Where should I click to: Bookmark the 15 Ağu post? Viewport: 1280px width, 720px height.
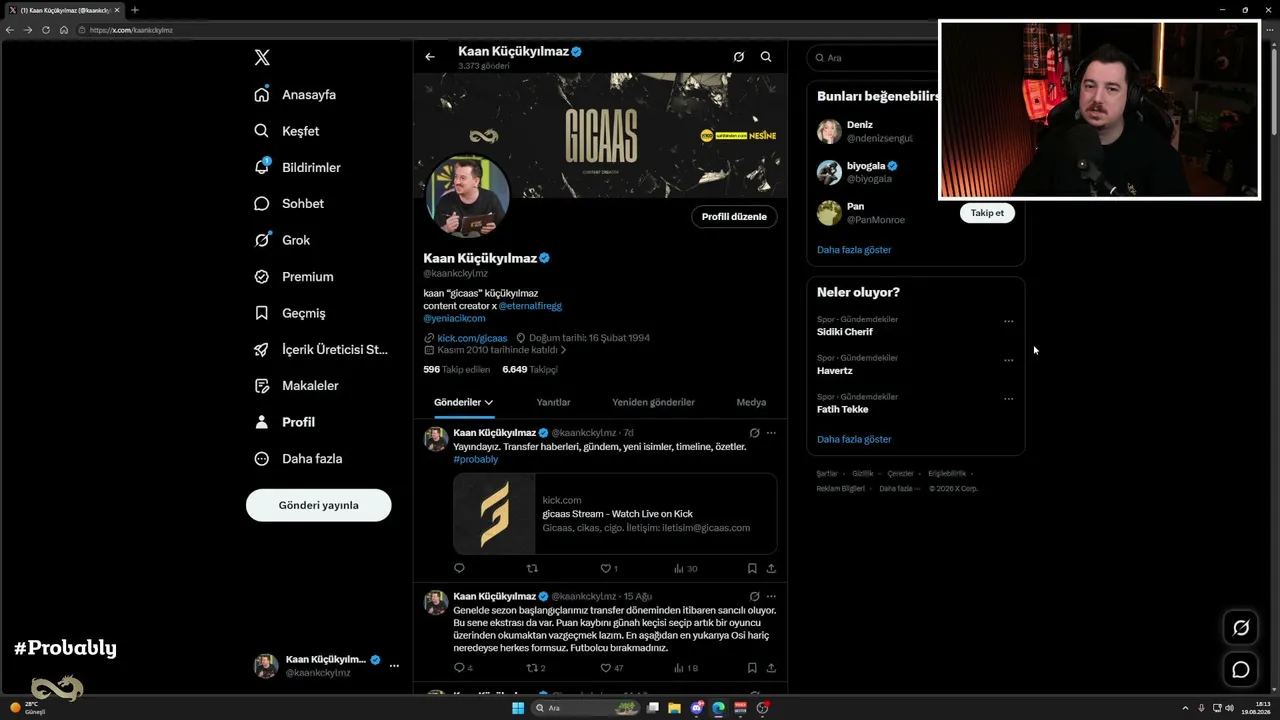click(x=752, y=668)
